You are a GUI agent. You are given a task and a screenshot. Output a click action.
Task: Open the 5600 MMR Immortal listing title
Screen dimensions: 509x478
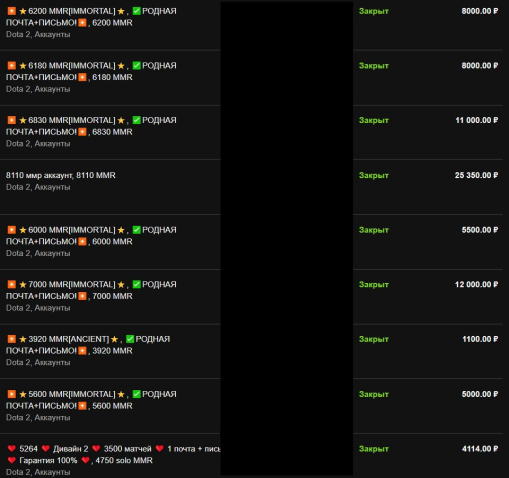[x=91, y=400]
